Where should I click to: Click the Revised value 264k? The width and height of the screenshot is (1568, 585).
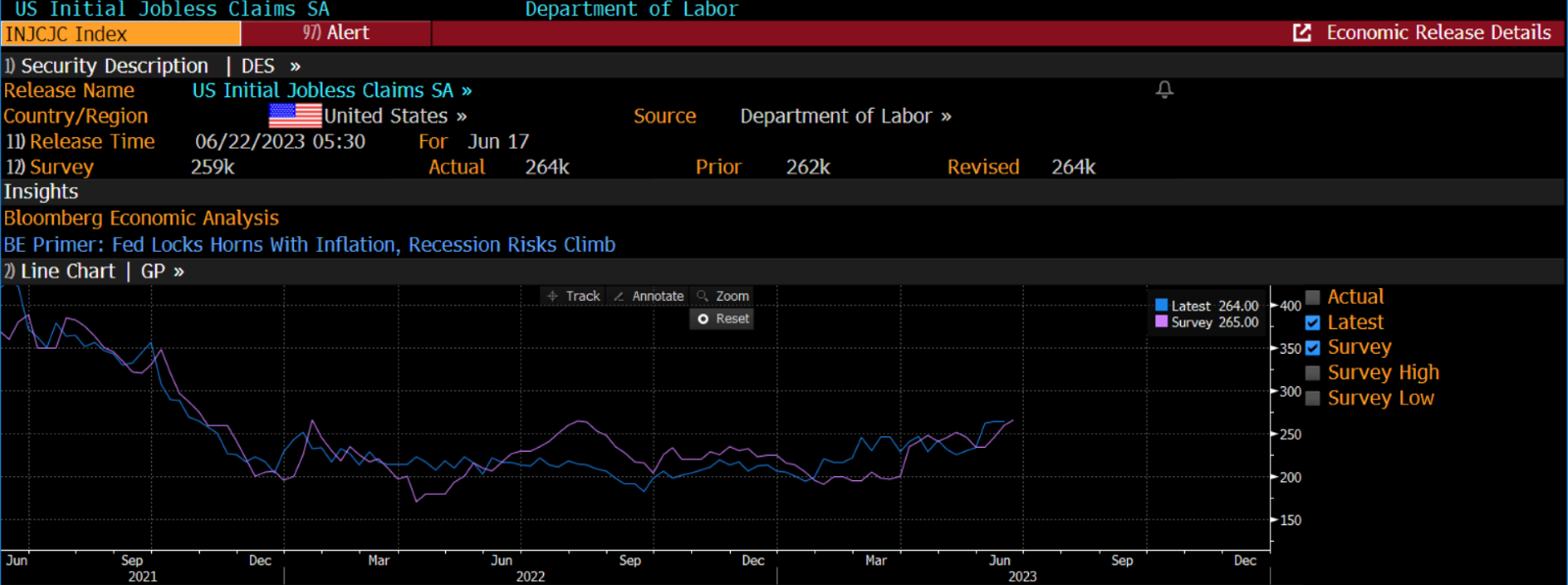[x=1073, y=167]
